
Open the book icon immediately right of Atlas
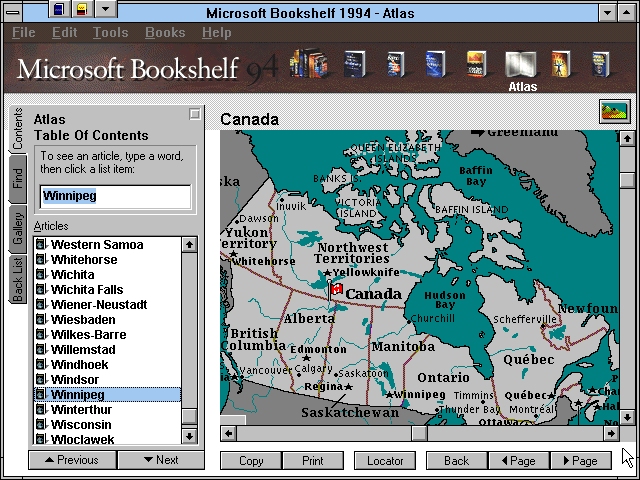[562, 65]
